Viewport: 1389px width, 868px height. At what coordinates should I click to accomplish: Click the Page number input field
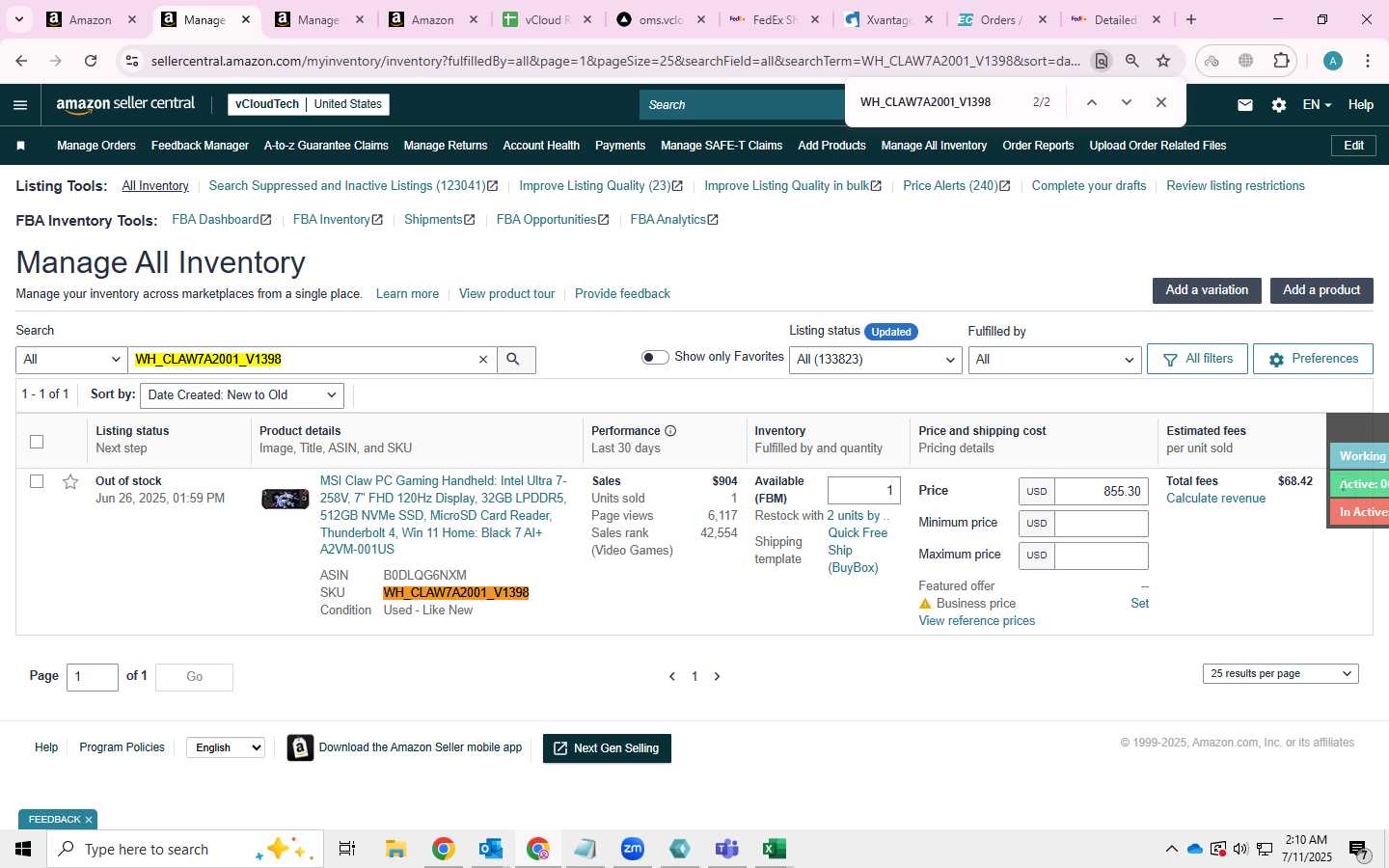(93, 677)
